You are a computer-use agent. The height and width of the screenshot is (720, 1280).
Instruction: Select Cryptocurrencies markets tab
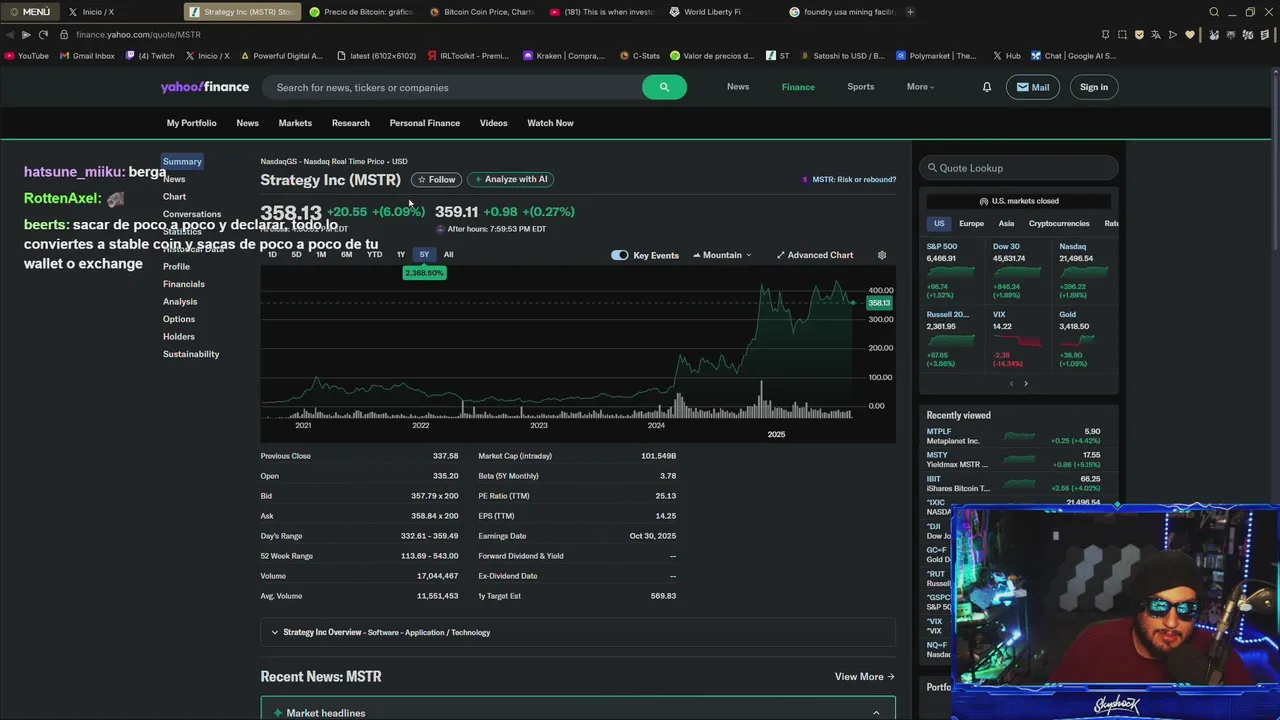(x=1059, y=224)
